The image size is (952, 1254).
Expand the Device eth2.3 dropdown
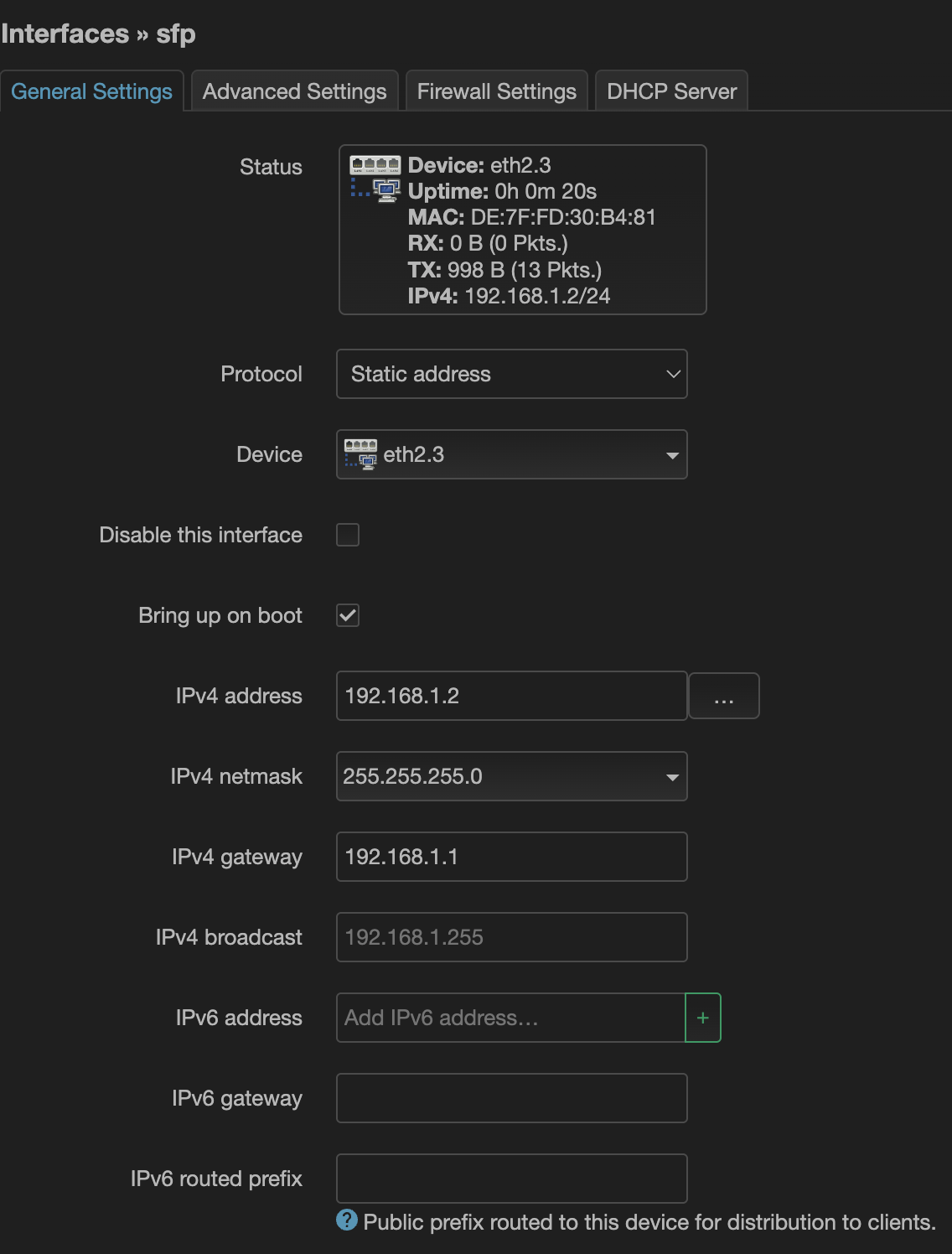click(x=671, y=455)
